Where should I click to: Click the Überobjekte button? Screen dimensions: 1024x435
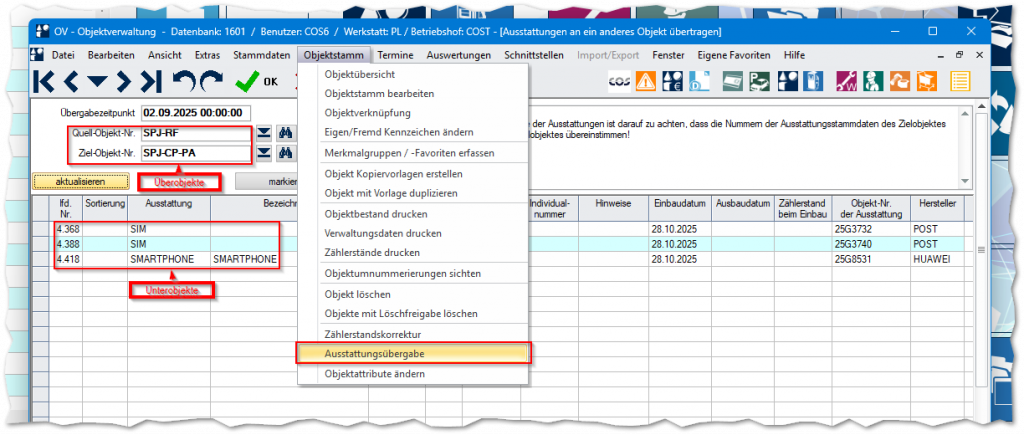click(180, 181)
